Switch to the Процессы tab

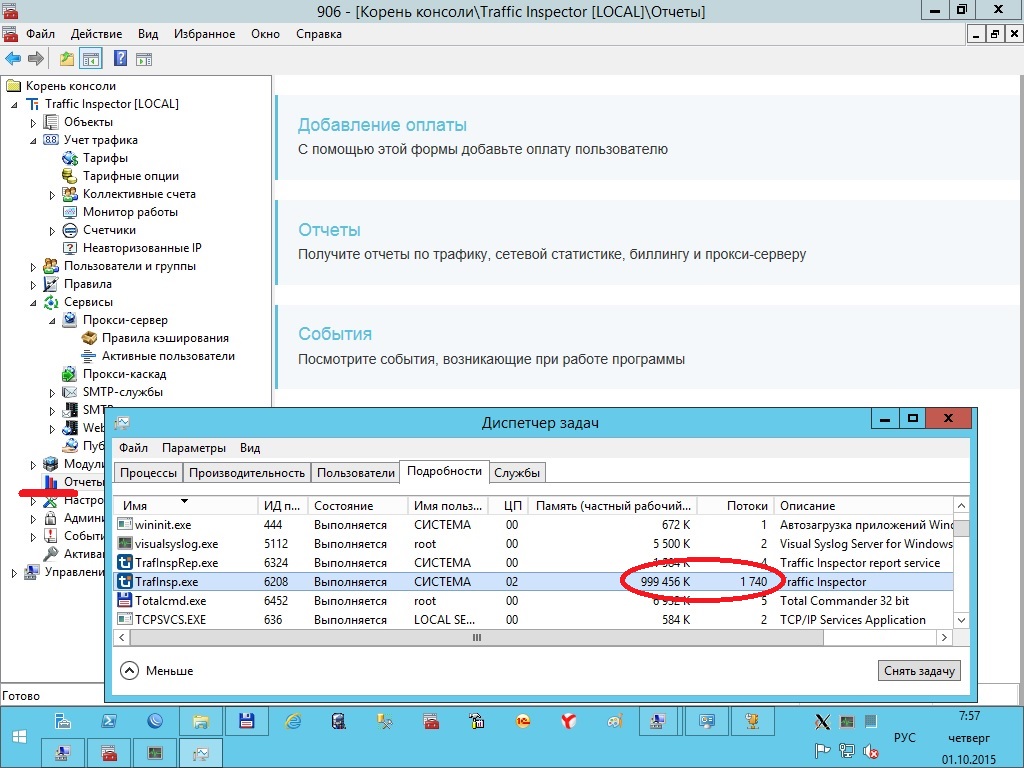click(148, 473)
